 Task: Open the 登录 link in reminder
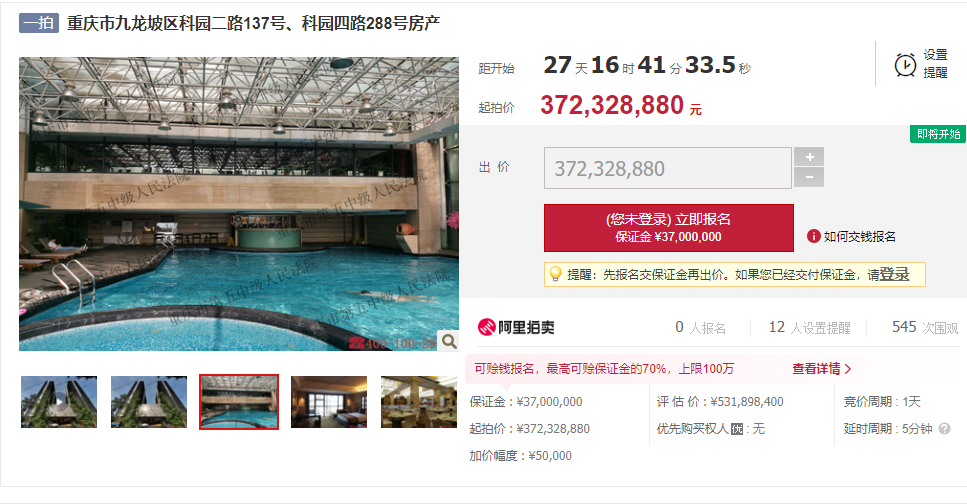pyautogui.click(x=894, y=275)
